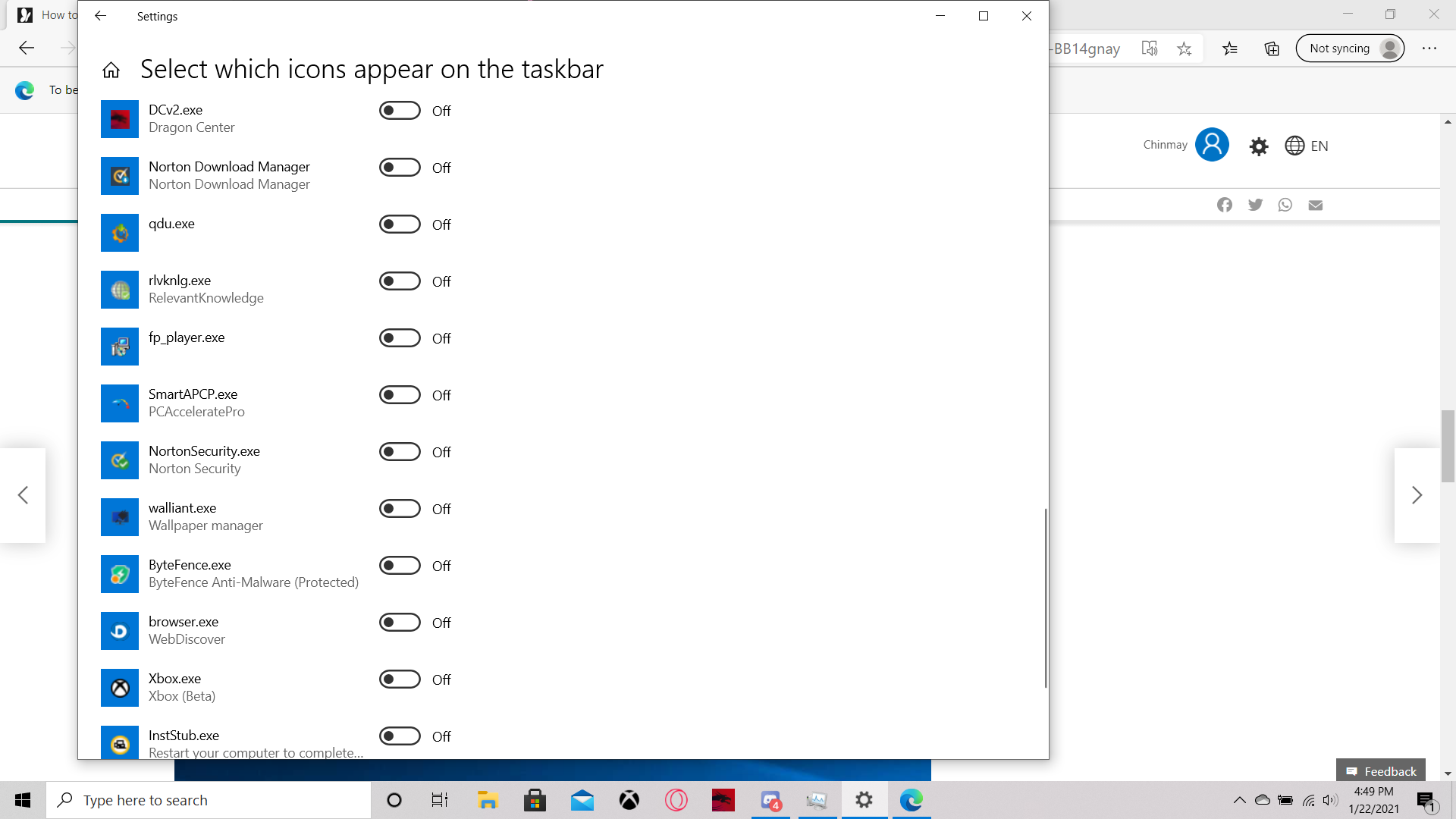Change language with EN globe button
The width and height of the screenshot is (1456, 819).
point(1307,146)
